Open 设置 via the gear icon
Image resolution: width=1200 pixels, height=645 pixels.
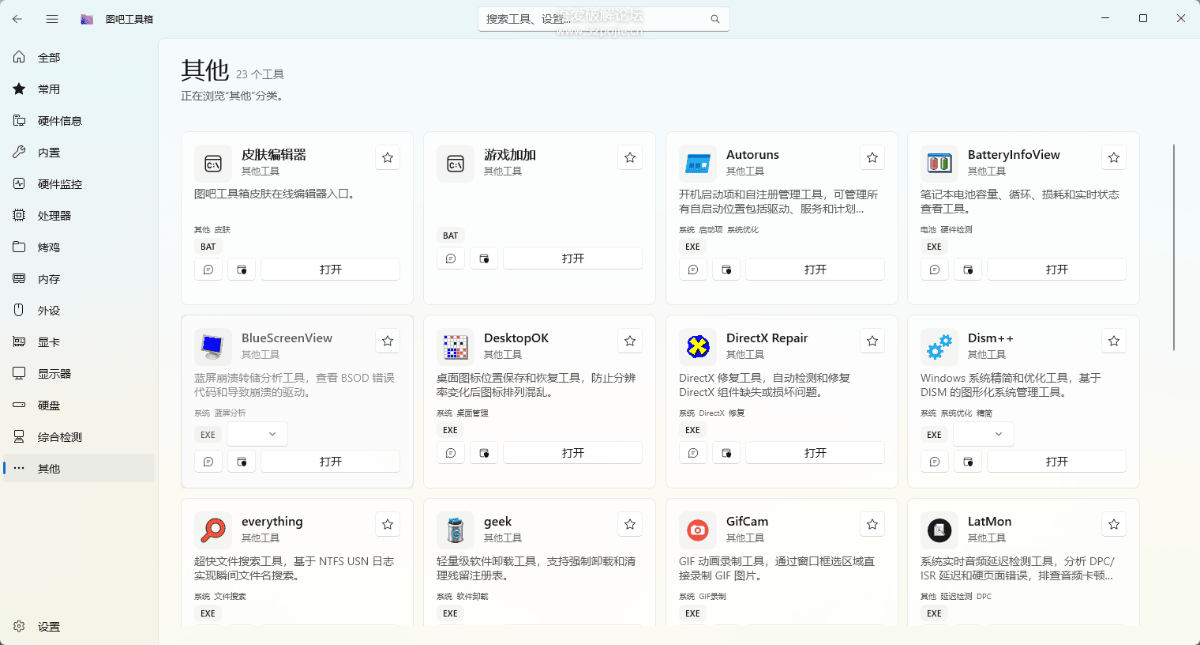point(20,627)
